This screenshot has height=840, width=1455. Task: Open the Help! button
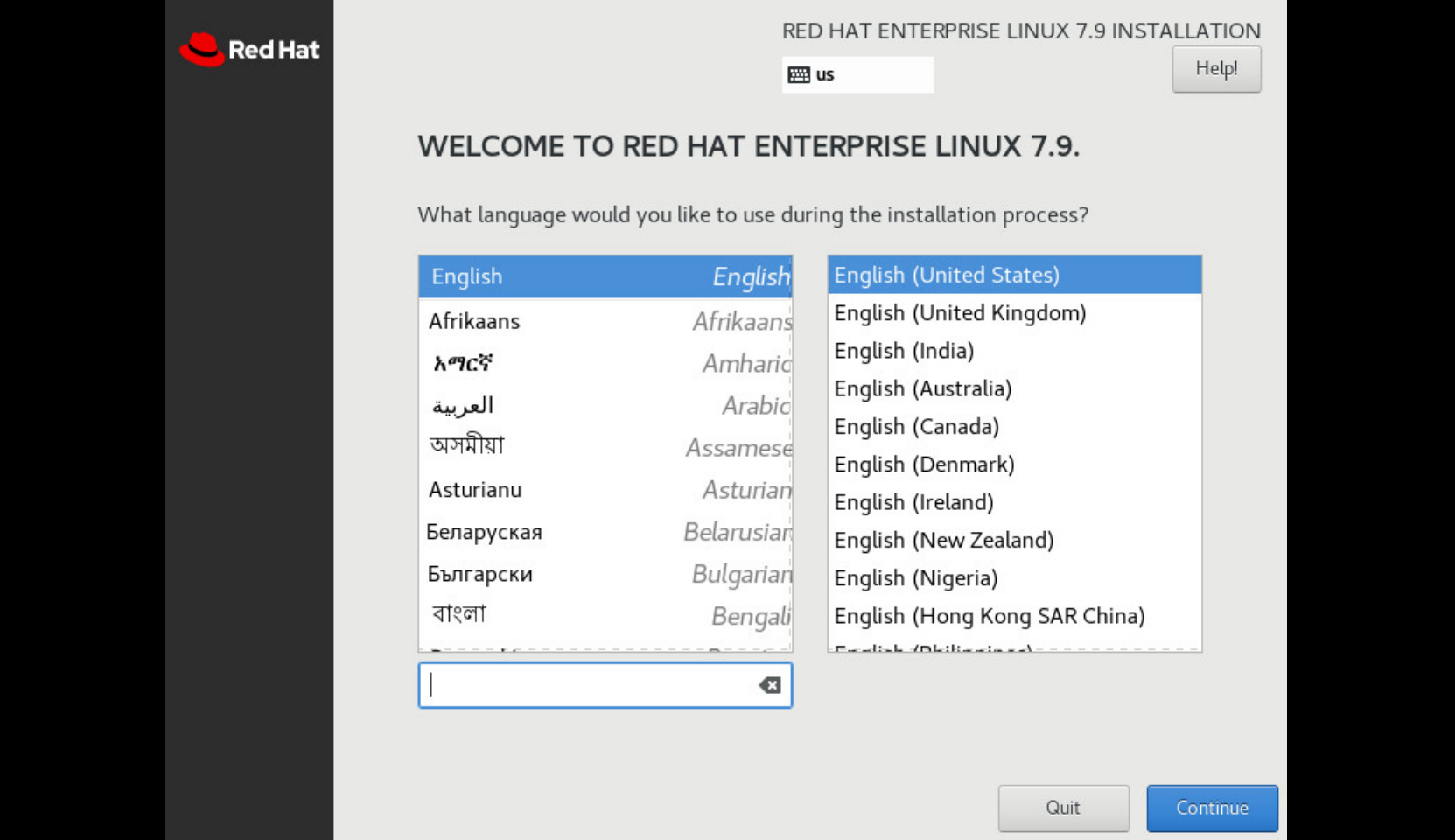(x=1216, y=69)
